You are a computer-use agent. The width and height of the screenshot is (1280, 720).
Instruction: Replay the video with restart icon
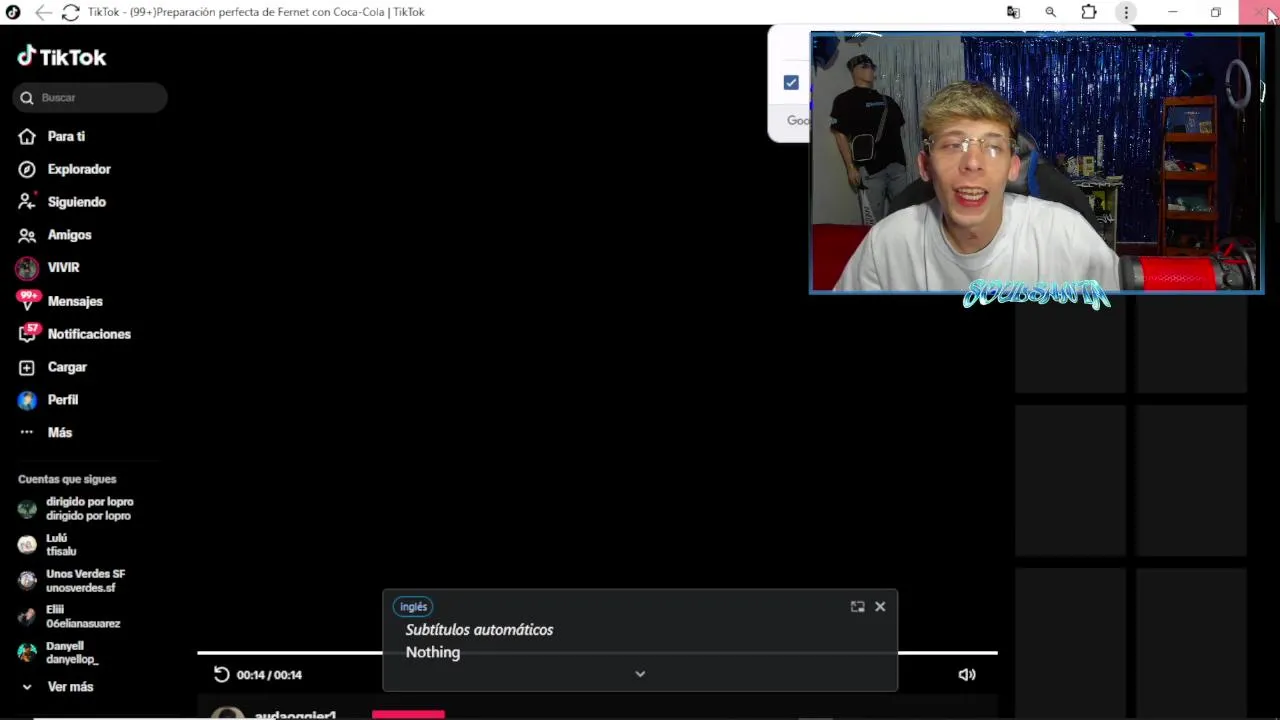(x=222, y=675)
